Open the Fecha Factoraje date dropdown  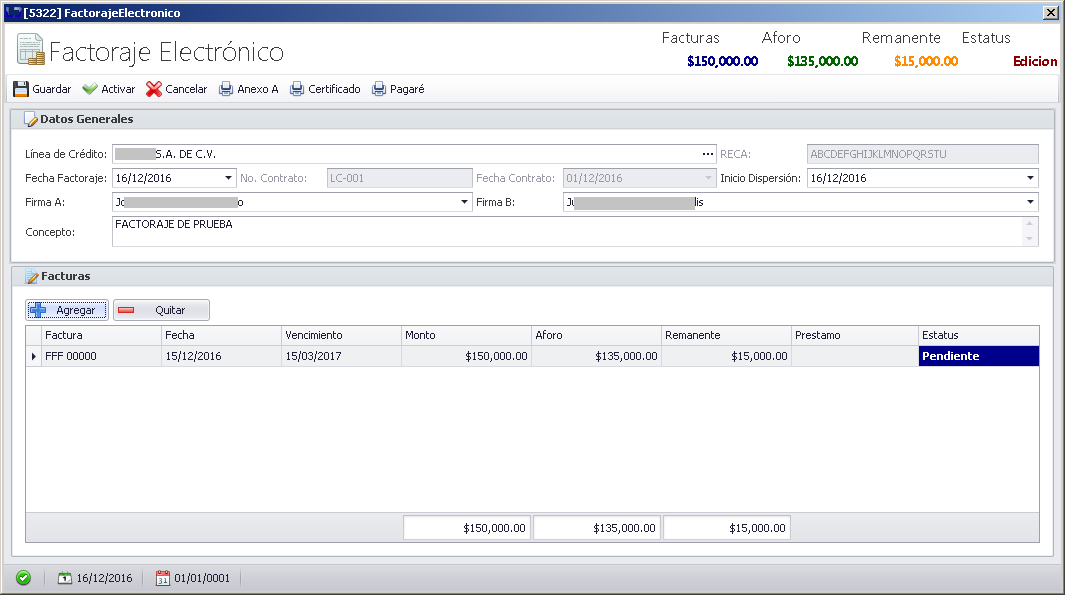228,178
